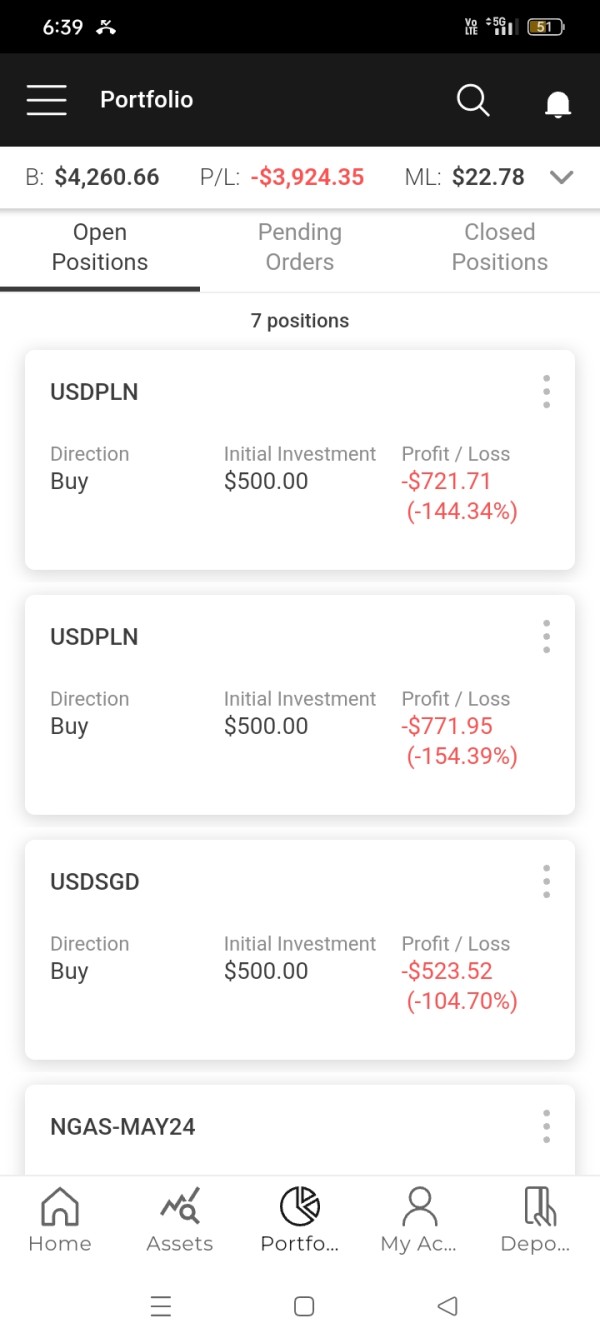Tap the USDSGD position card title
600x1343 pixels.
(x=95, y=882)
